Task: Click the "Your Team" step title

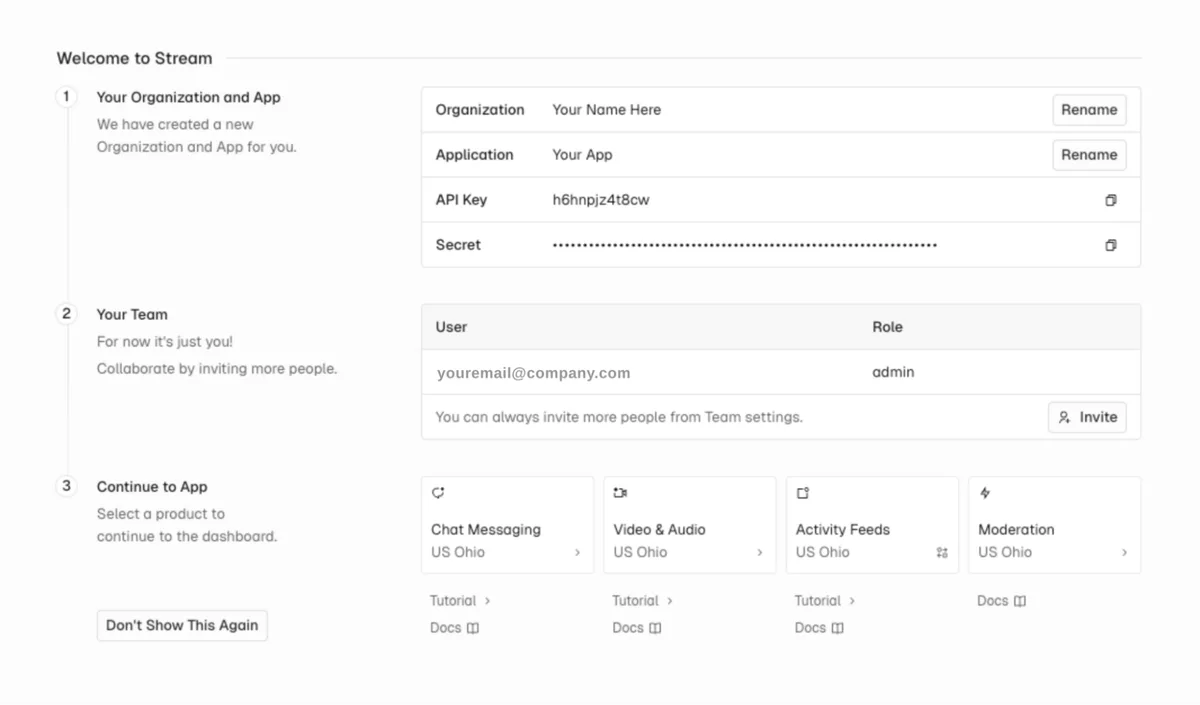Action: click(132, 314)
